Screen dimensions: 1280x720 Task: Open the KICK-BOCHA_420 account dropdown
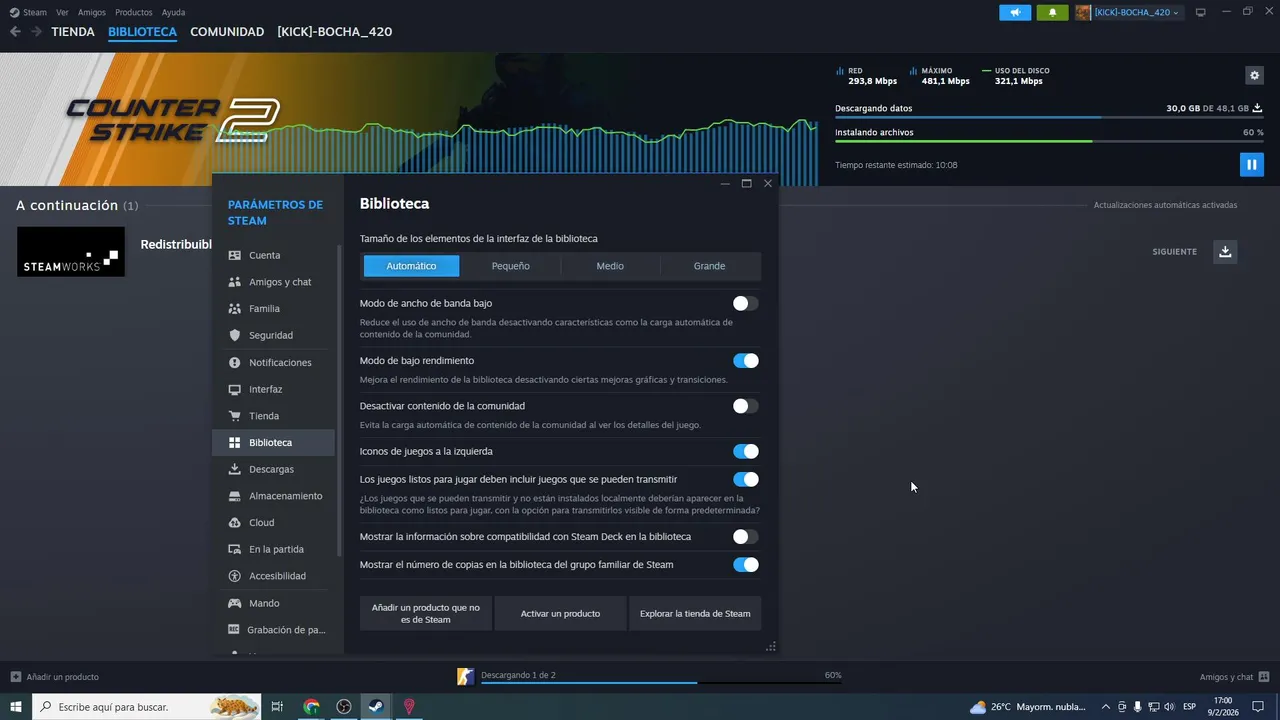[x=1129, y=12]
